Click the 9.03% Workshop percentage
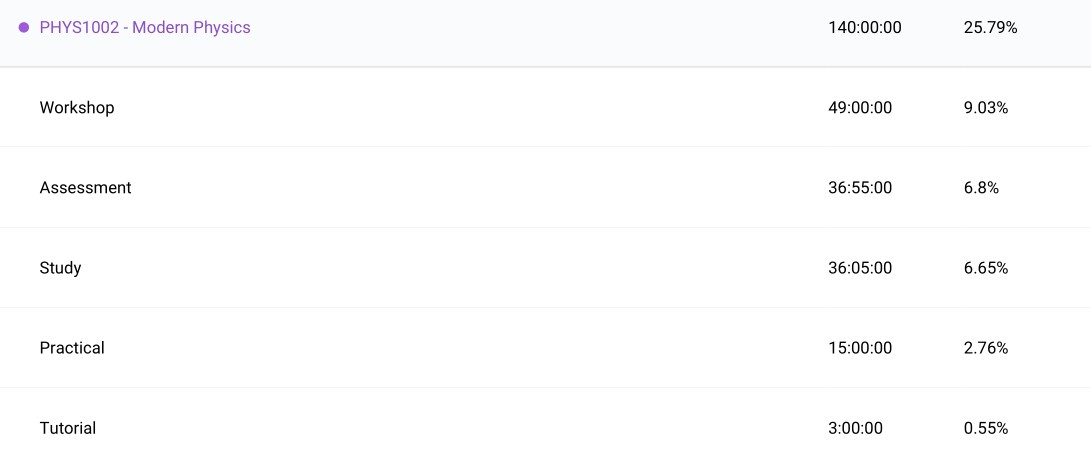 pos(985,108)
